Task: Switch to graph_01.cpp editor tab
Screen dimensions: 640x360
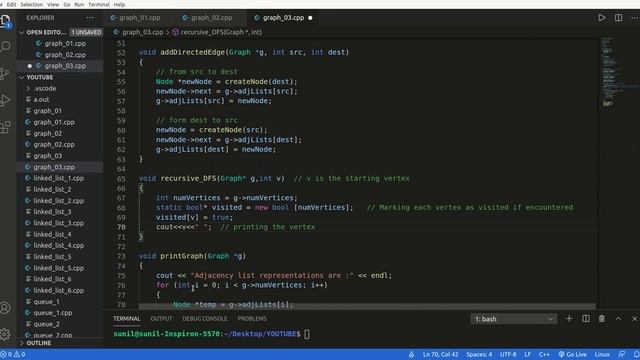Action: point(140,18)
